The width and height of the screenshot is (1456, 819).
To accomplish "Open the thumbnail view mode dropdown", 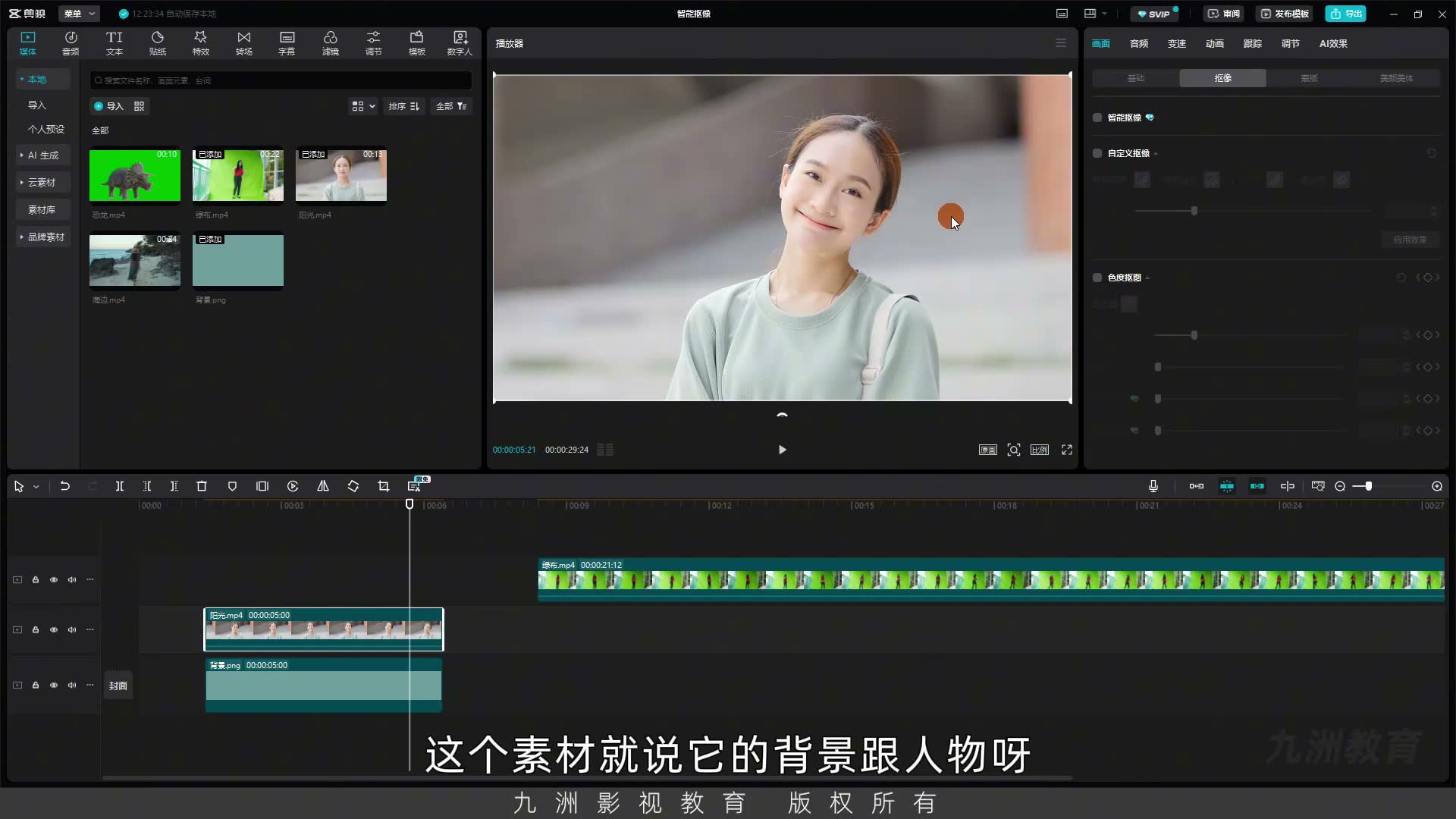I will point(363,106).
